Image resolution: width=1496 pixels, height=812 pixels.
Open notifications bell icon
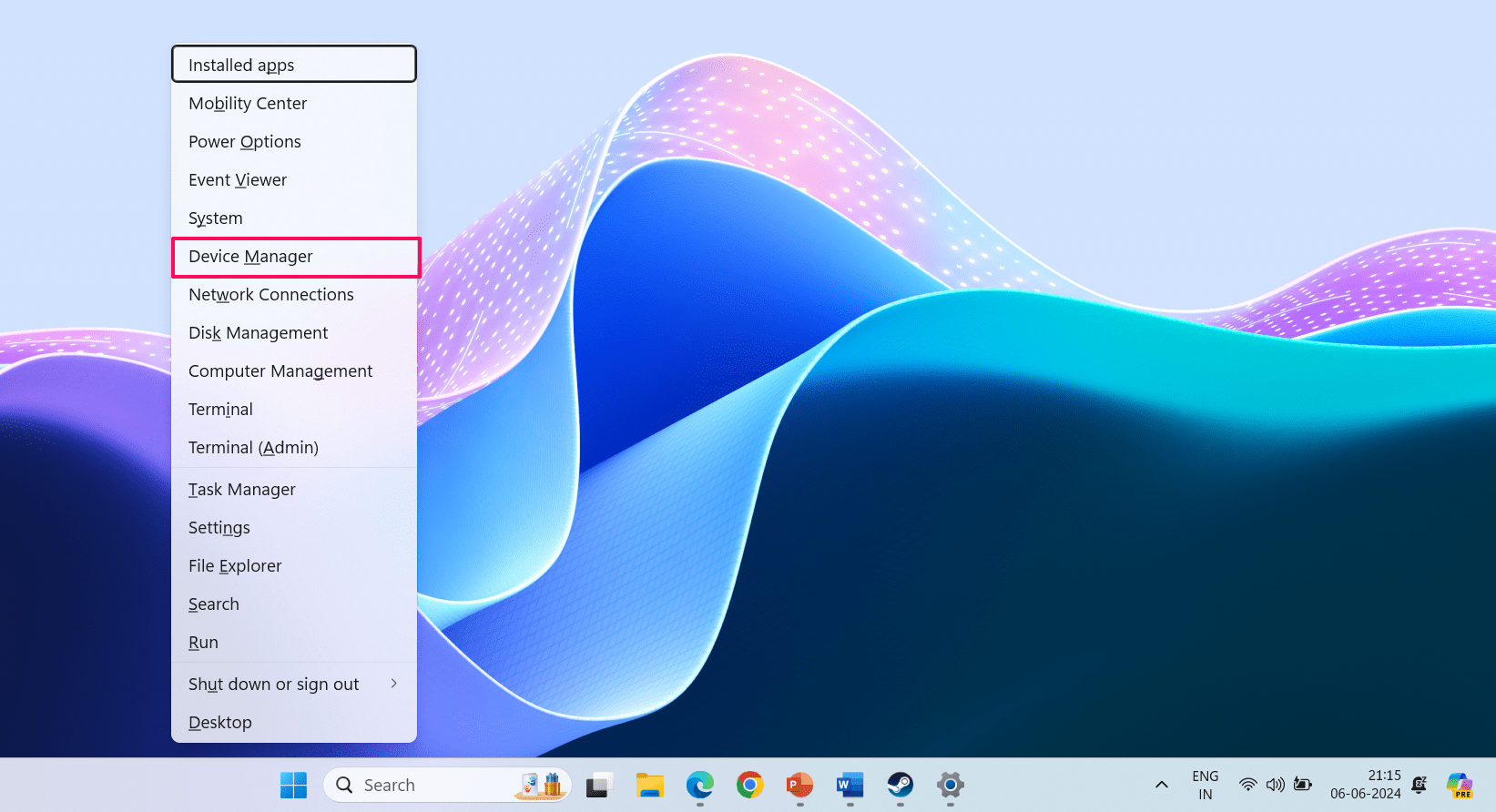tap(1419, 785)
